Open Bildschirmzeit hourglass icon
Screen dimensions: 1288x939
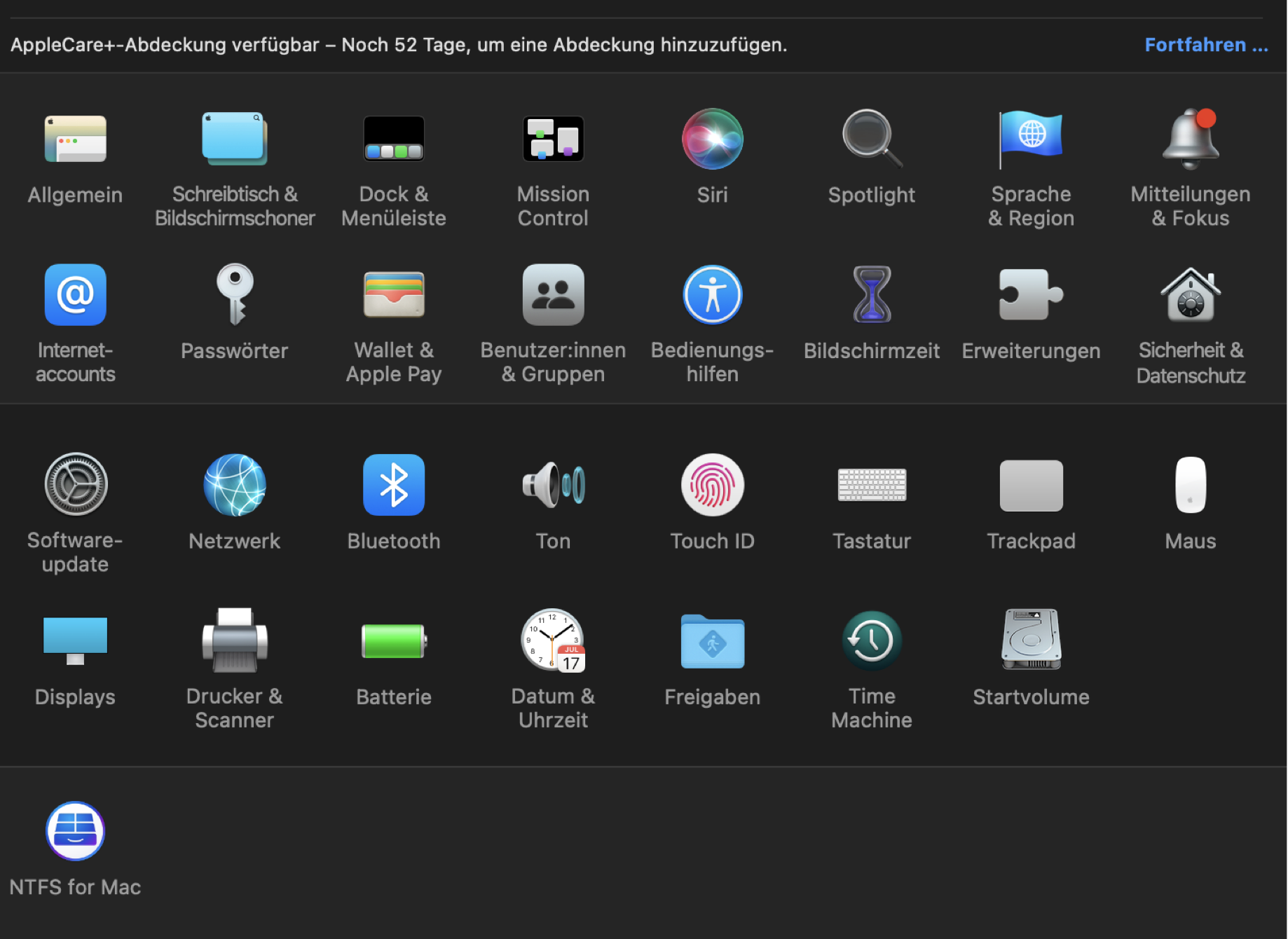872,294
